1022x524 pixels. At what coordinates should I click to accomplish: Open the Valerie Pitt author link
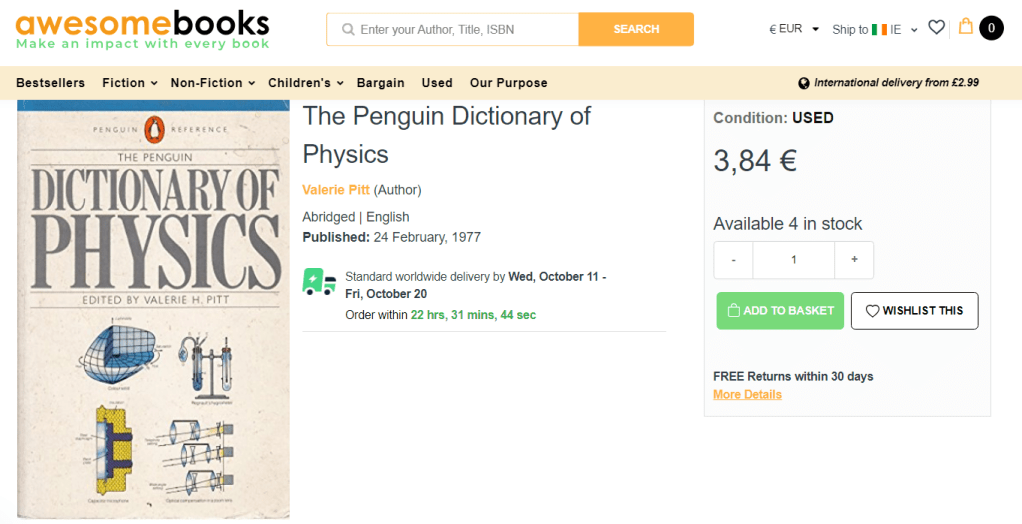[x=336, y=190]
